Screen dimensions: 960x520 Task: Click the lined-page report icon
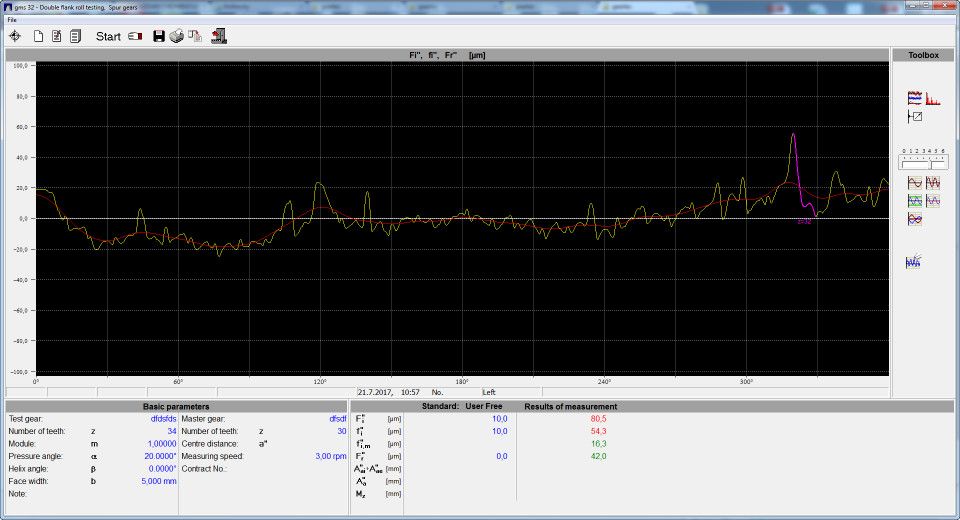tap(75, 36)
